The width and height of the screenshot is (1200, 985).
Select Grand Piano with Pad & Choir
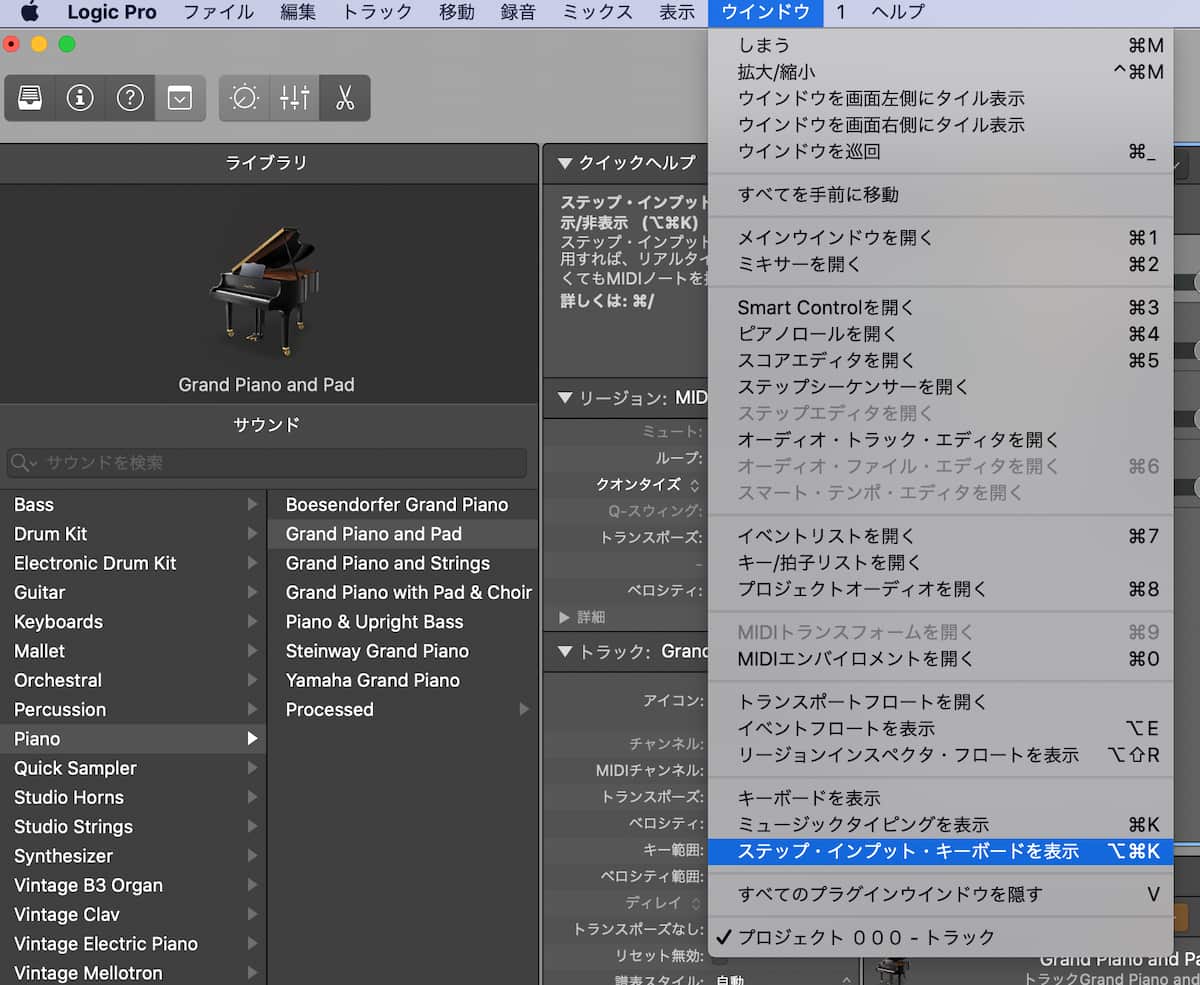402,592
